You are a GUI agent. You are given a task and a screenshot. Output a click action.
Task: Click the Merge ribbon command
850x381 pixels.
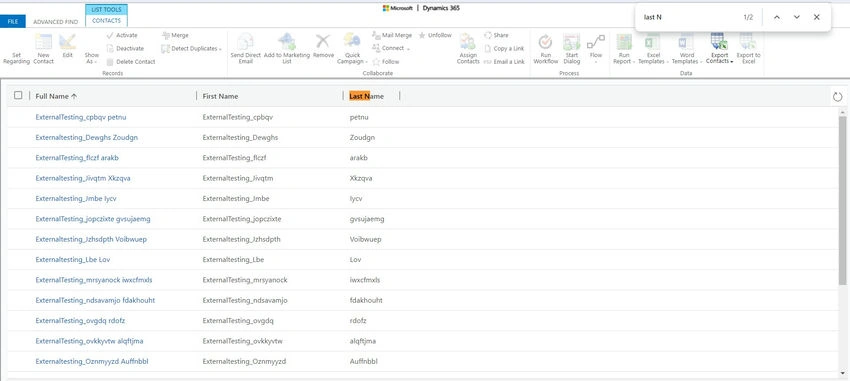coord(175,35)
